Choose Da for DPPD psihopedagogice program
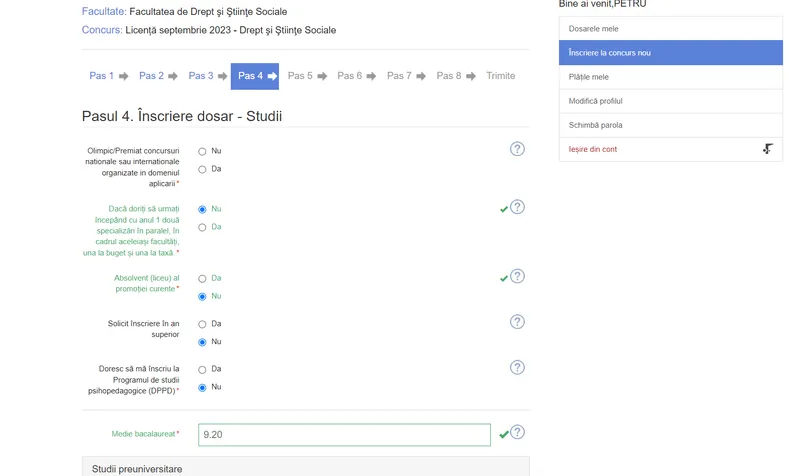This screenshot has width=800, height=476. click(202, 370)
